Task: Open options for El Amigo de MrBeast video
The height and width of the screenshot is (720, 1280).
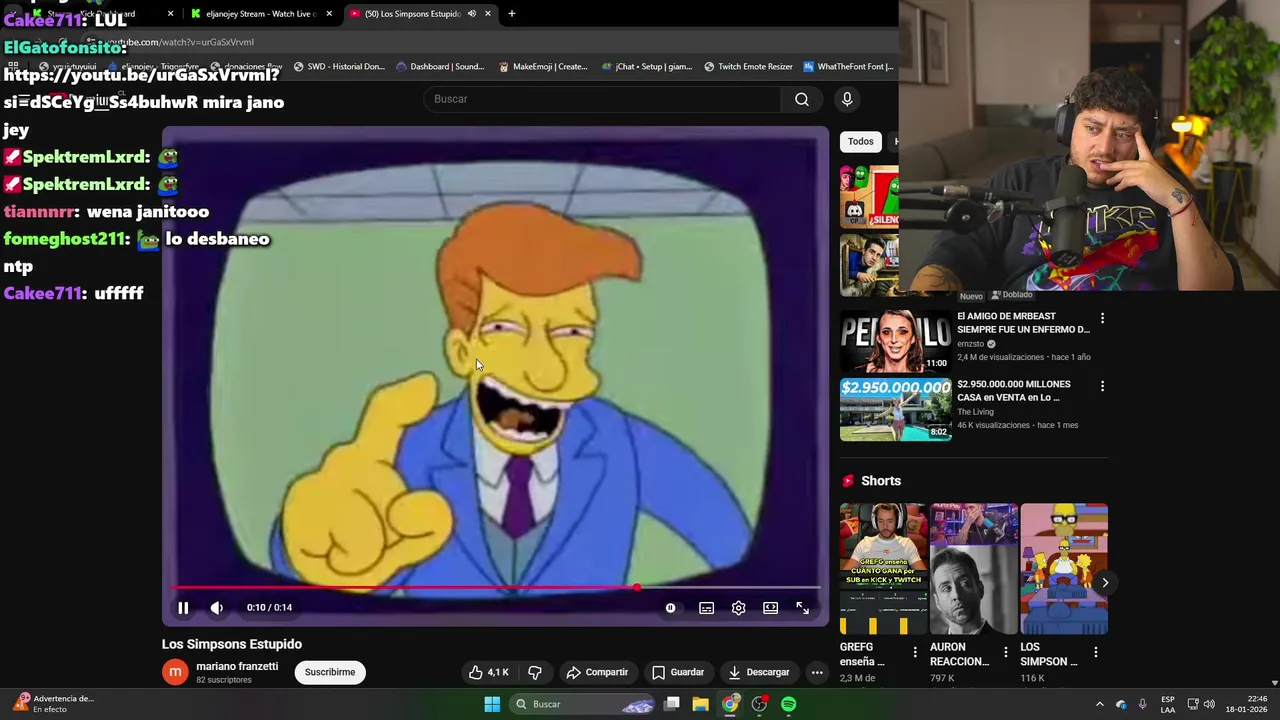Action: 1102,318
